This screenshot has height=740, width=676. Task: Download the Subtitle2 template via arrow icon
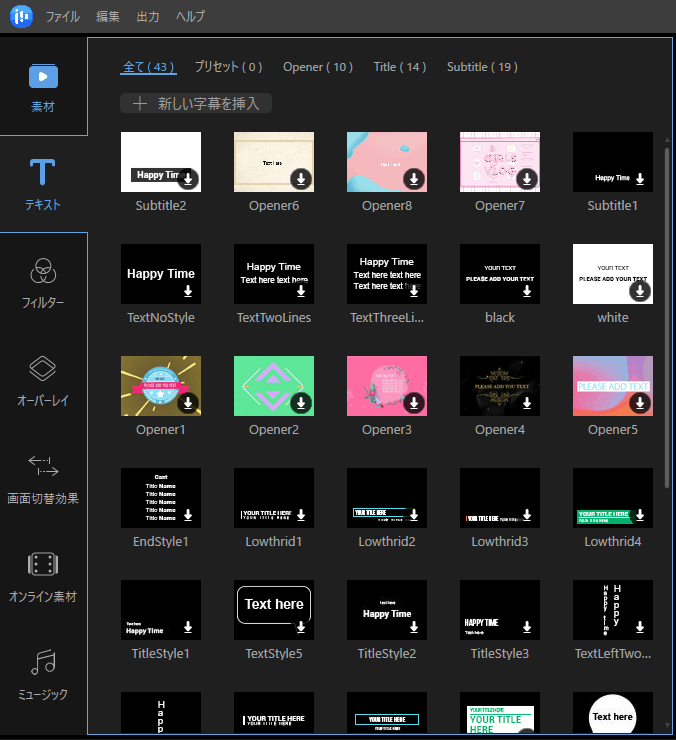[x=189, y=179]
